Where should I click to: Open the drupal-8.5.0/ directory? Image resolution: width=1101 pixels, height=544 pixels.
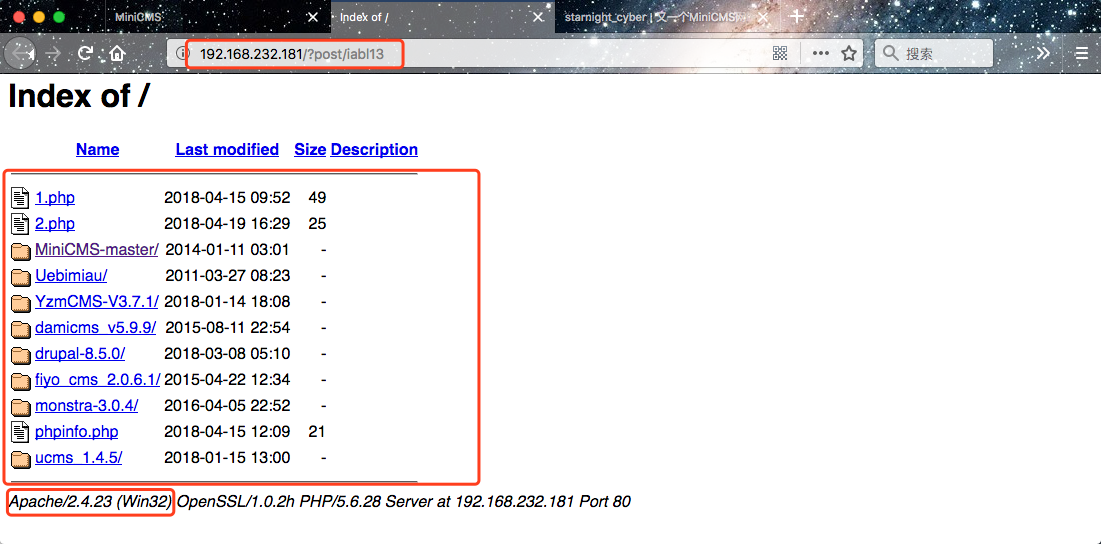tap(80, 354)
